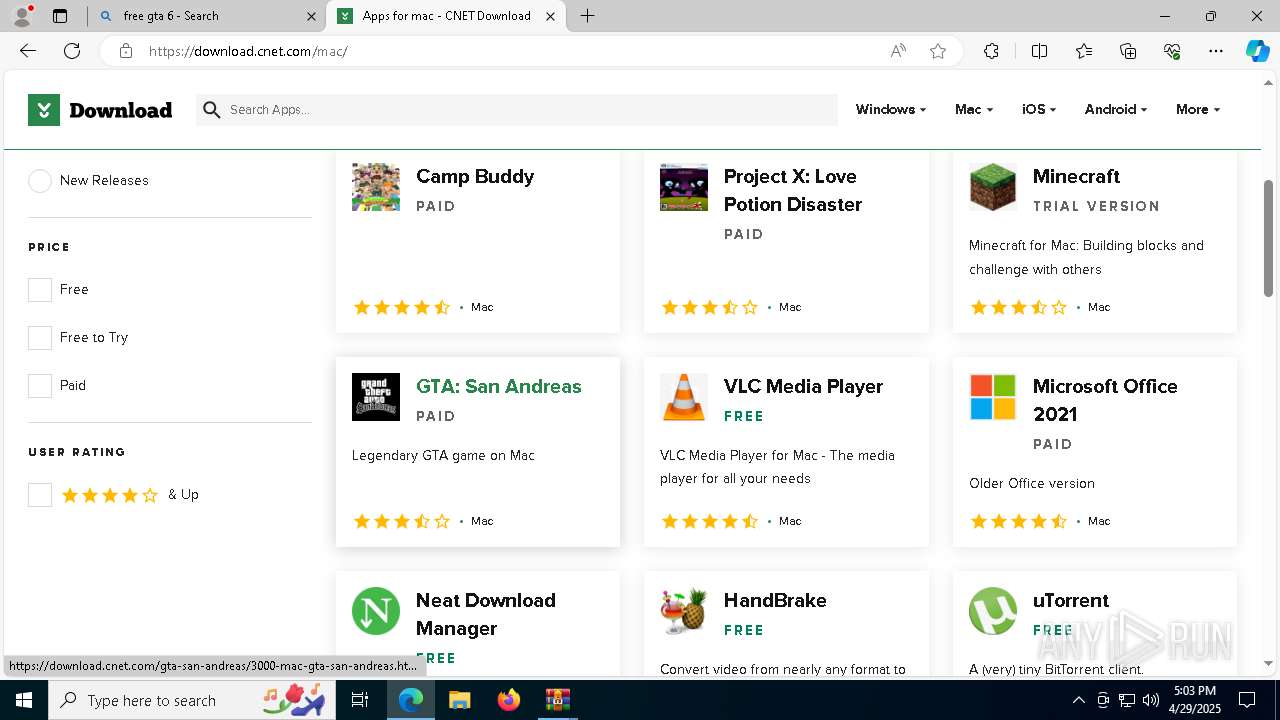This screenshot has height=720, width=1280.
Task: Click the page vertical scrollbar thumb
Action: click(x=1269, y=238)
